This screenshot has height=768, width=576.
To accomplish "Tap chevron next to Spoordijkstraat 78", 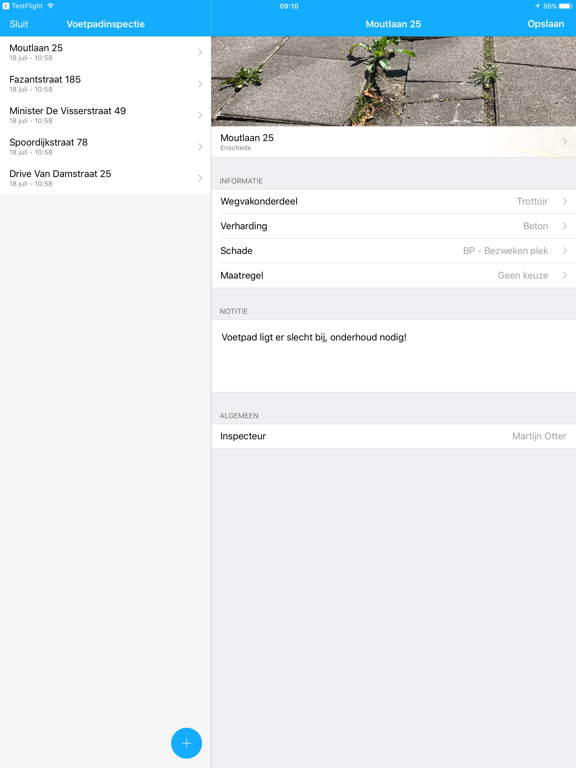I will pyautogui.click(x=200, y=146).
